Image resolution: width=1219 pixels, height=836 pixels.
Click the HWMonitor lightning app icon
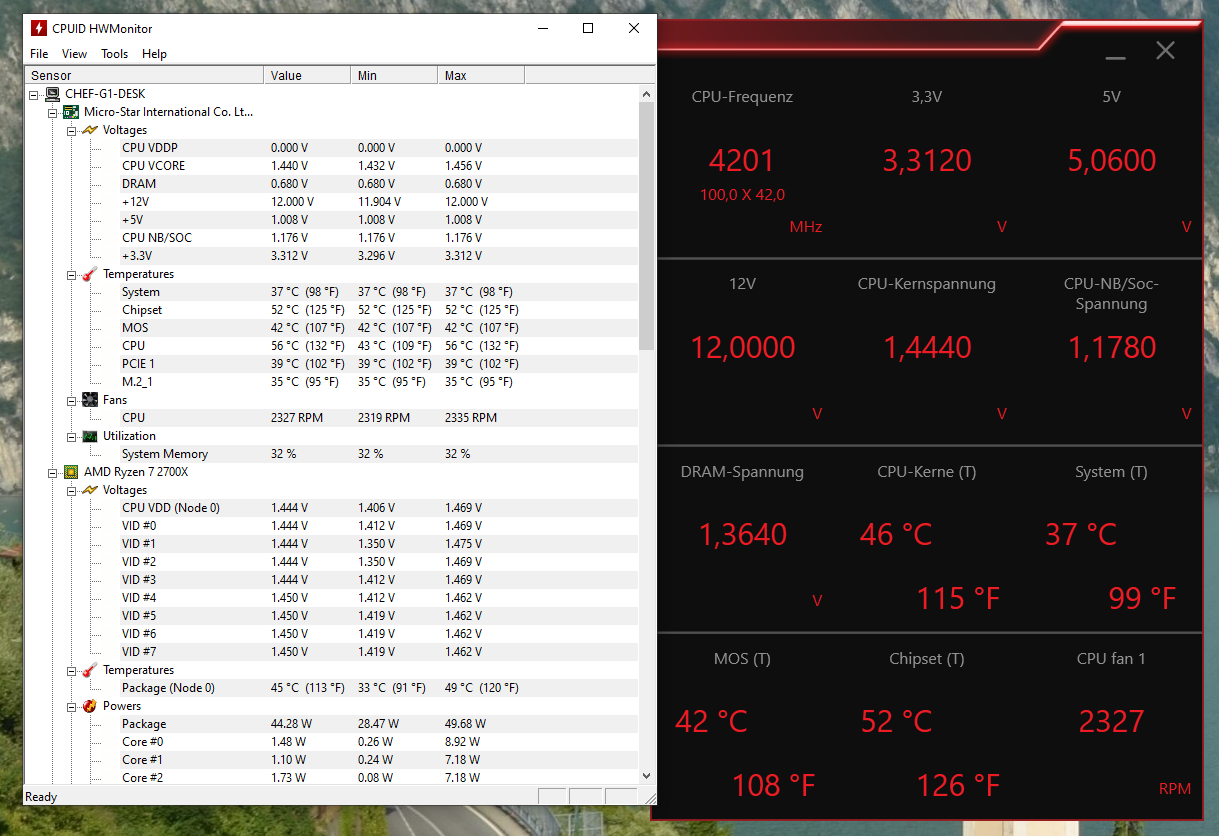tap(39, 28)
